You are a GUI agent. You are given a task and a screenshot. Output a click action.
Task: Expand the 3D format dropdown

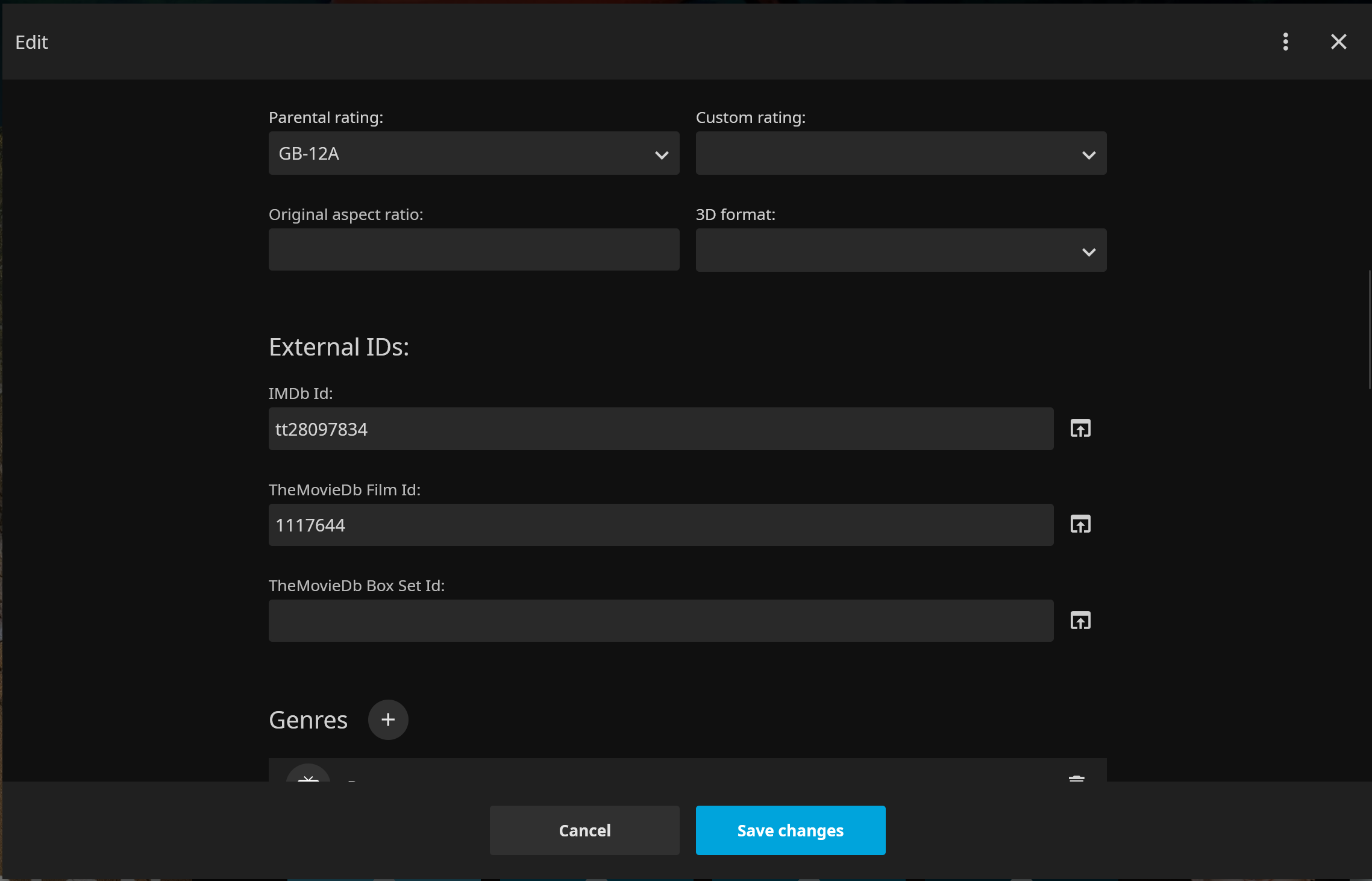[x=901, y=250]
